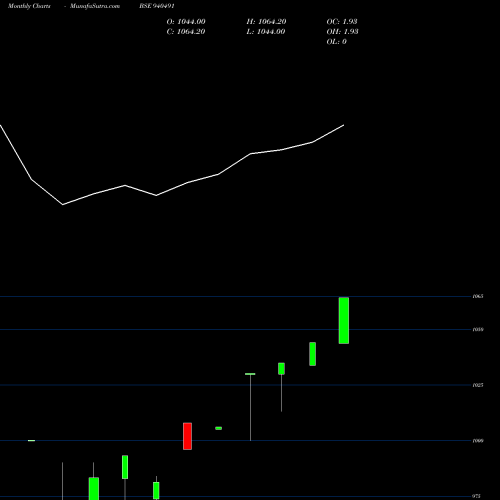The height and width of the screenshot is (500, 500).
Task: Click the tallest green candlestick reaching 1065
Action: click(x=344, y=320)
